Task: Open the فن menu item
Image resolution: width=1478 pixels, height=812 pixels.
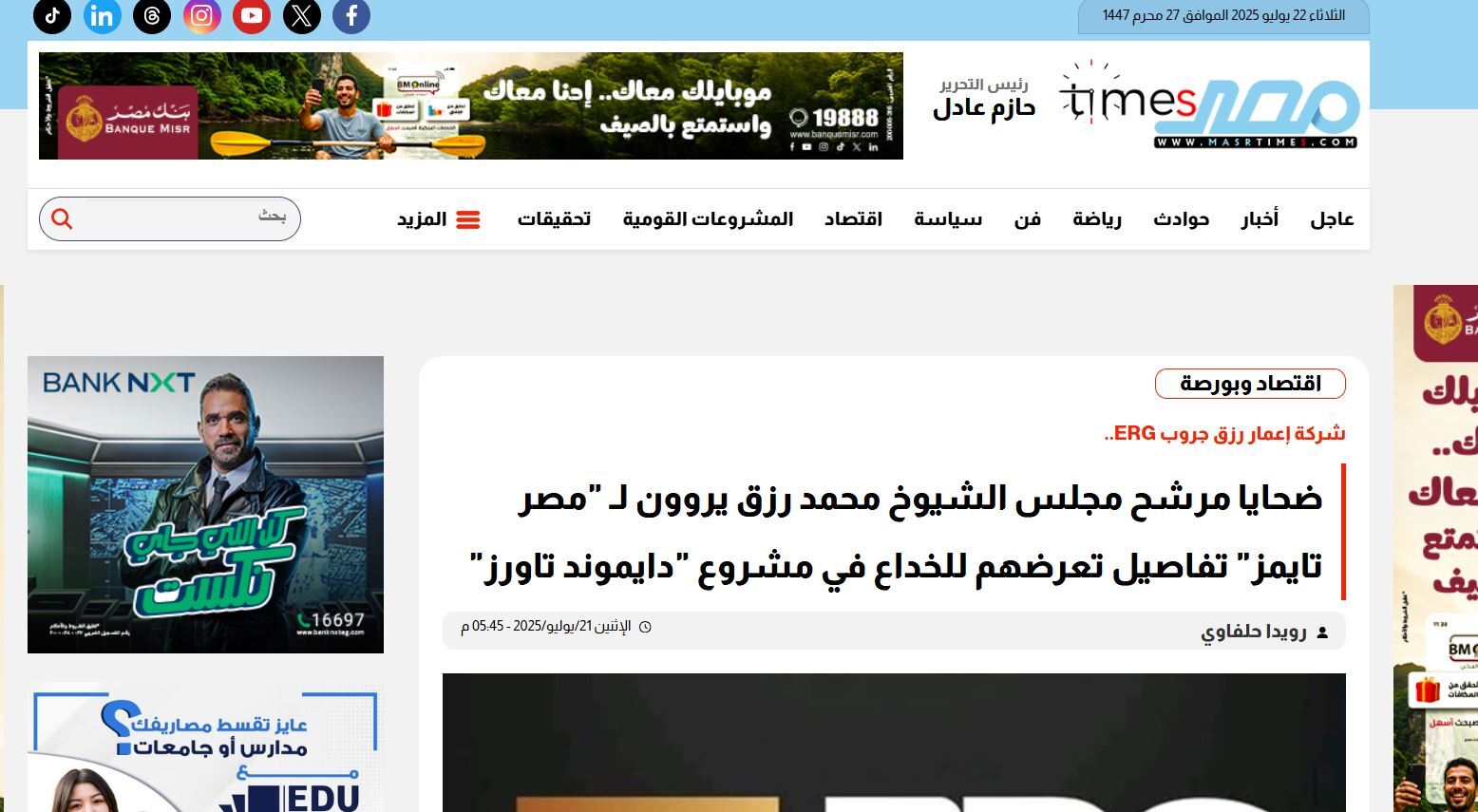Action: 1028,219
